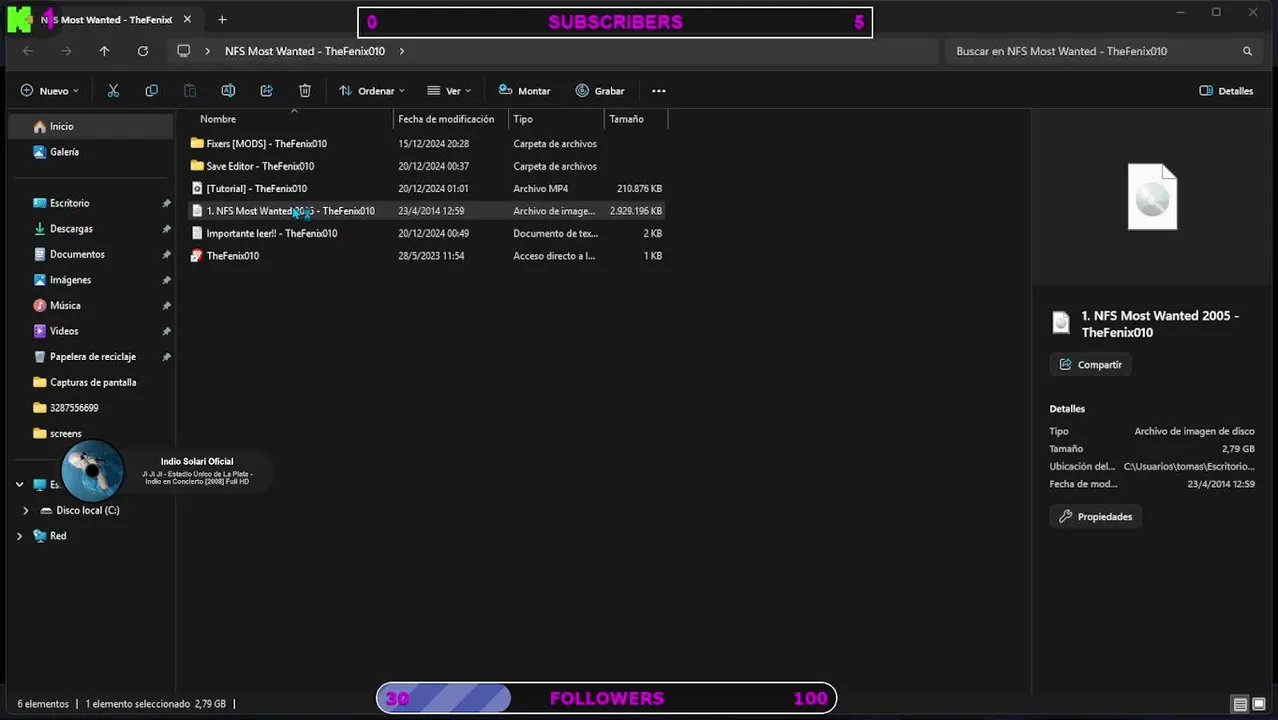The width and height of the screenshot is (1278, 720).
Task: Click NFS Most Wanted path in address bar
Action: 305,51
